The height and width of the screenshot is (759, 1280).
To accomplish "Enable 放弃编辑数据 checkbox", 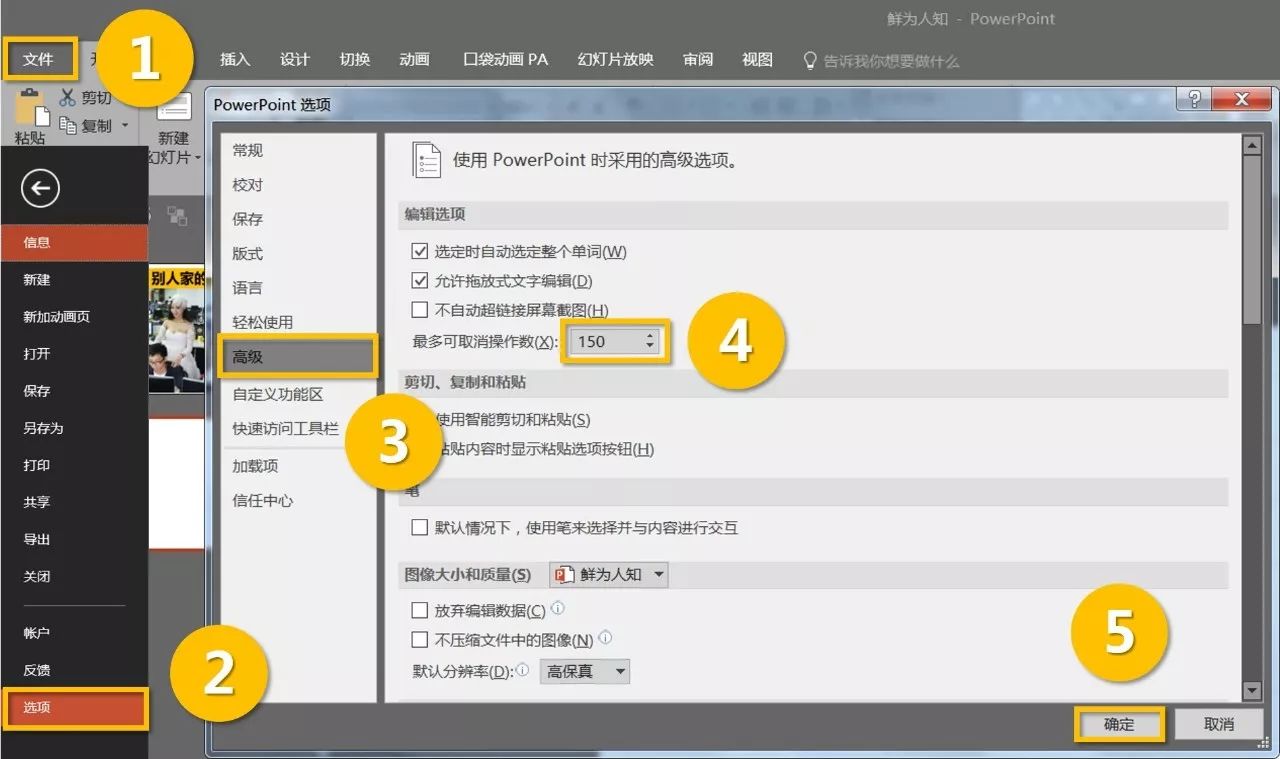I will pyautogui.click(x=420, y=610).
